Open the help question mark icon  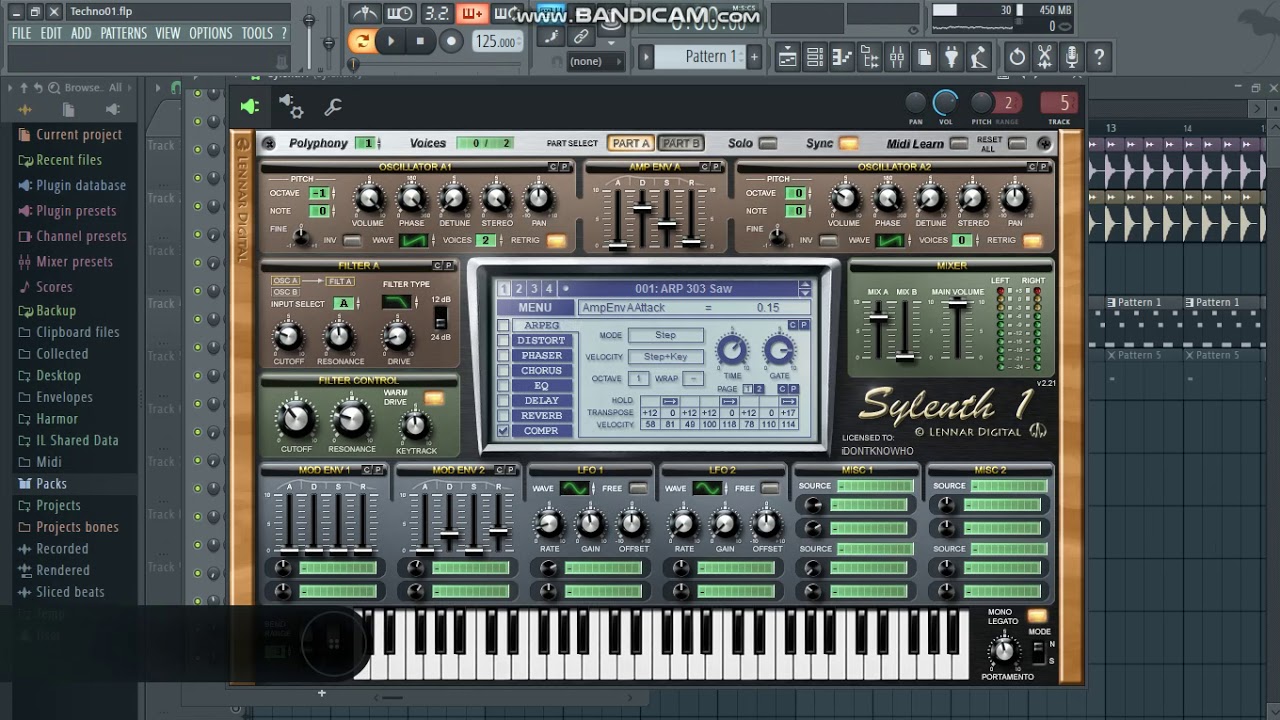1099,57
